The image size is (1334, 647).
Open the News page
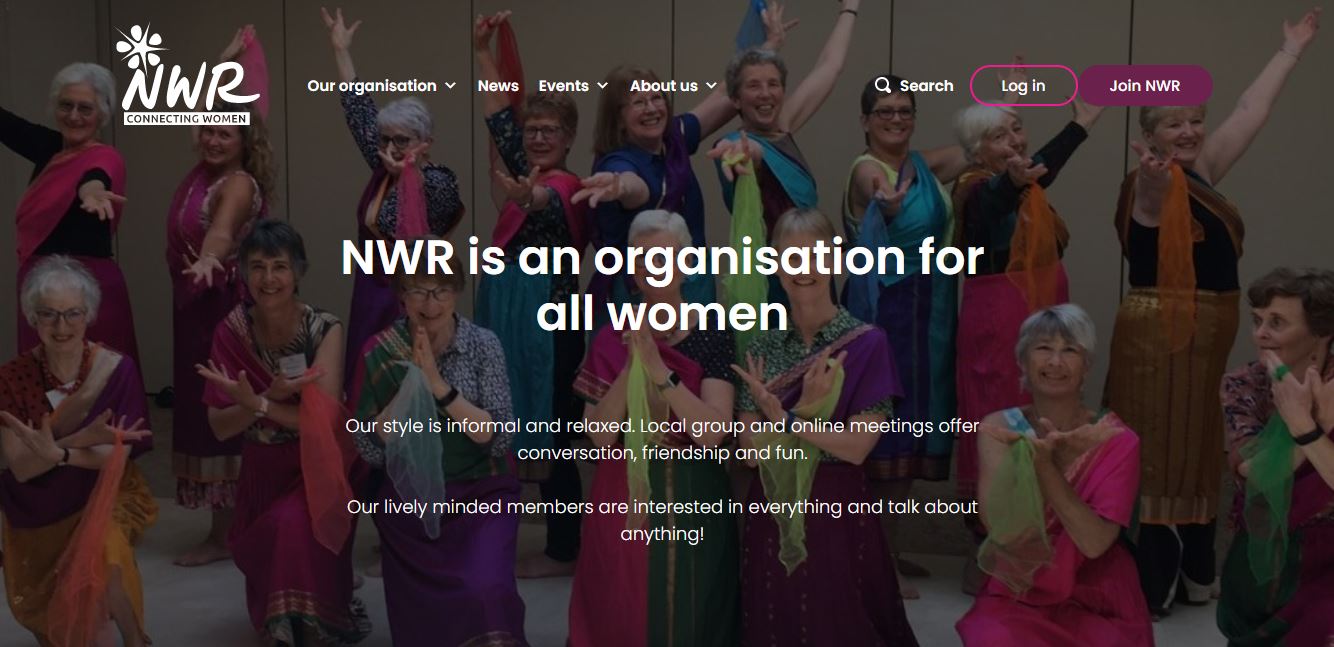pyautogui.click(x=498, y=86)
